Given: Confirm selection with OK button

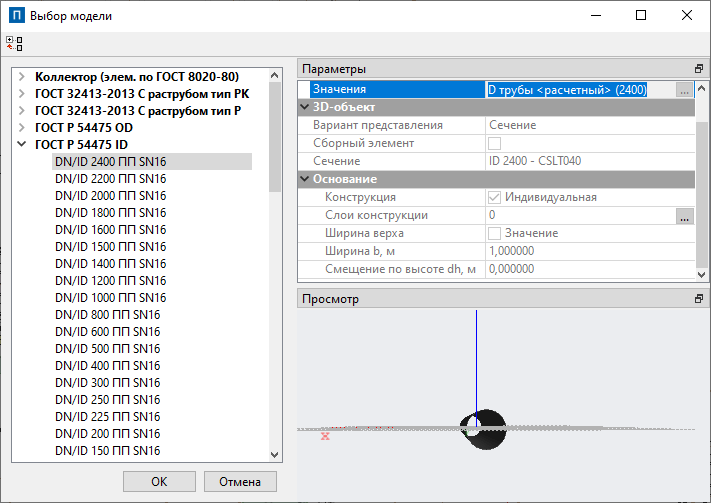Looking at the screenshot, I should coord(159,482).
